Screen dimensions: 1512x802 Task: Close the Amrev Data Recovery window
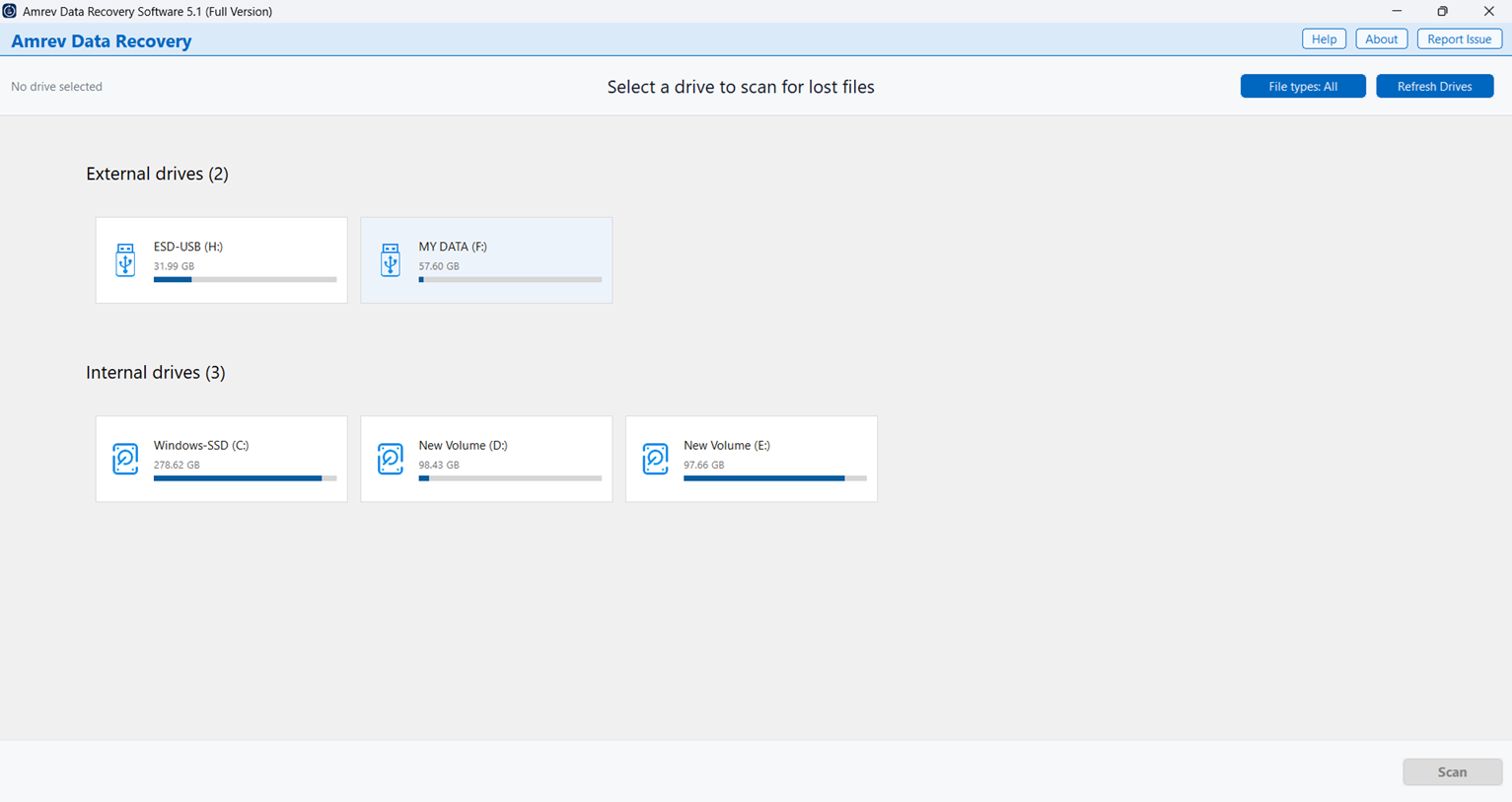click(1489, 11)
